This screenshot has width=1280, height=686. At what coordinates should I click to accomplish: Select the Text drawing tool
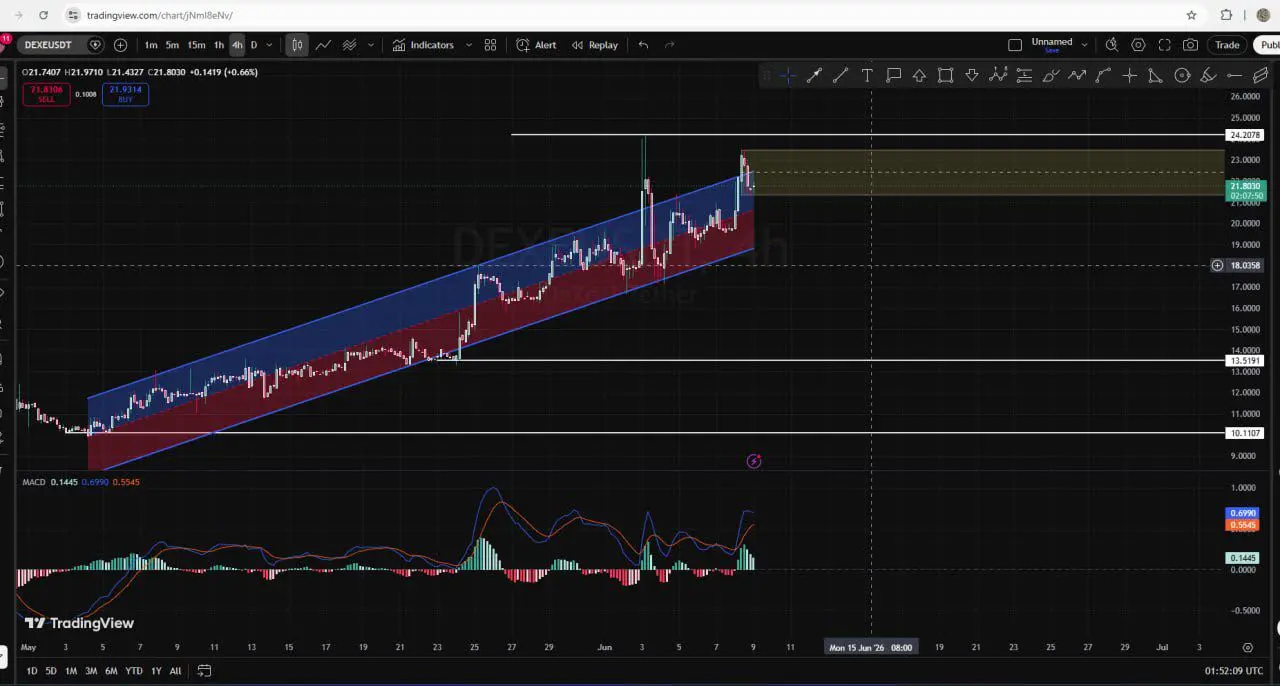866,75
